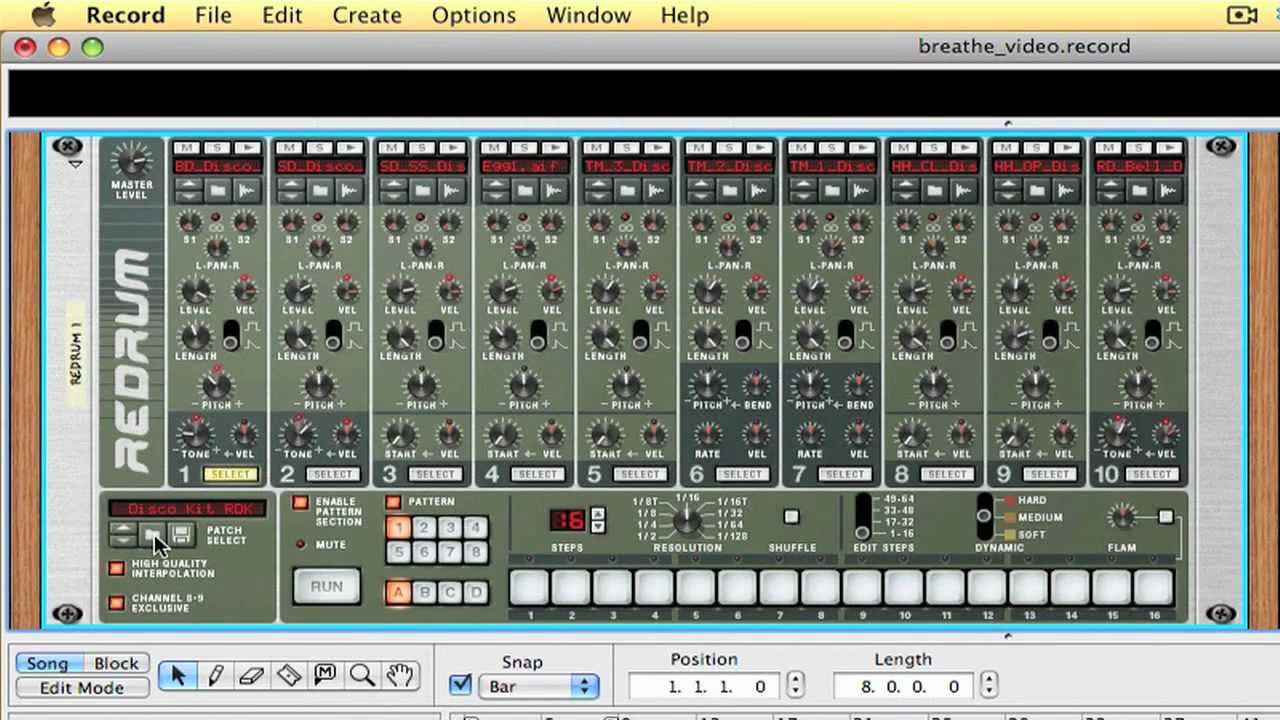Toggle the Flam button
The image size is (1280, 720).
click(x=1166, y=517)
